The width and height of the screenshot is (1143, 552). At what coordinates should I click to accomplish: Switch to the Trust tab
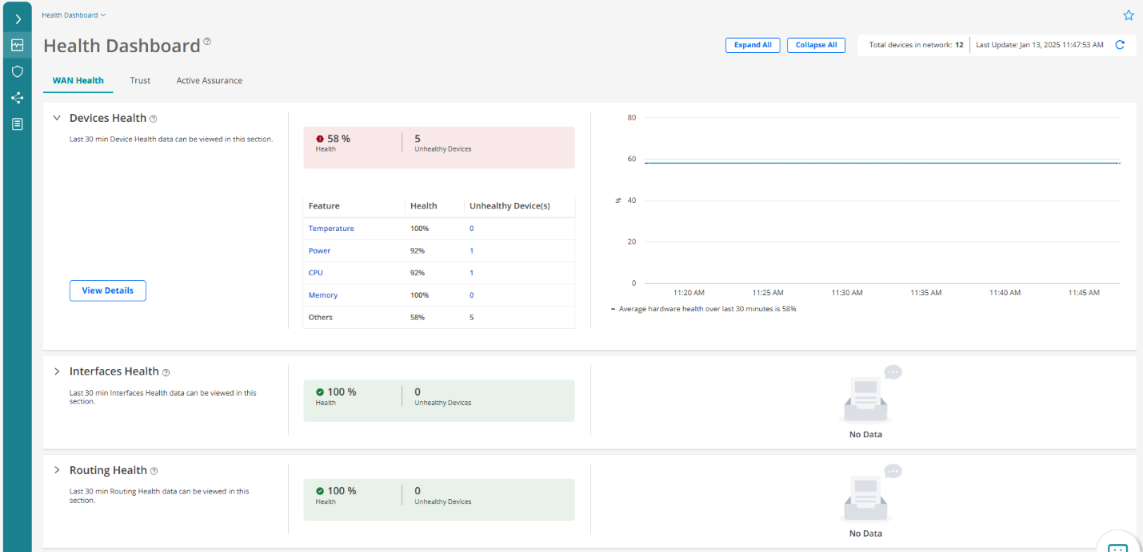(x=140, y=80)
